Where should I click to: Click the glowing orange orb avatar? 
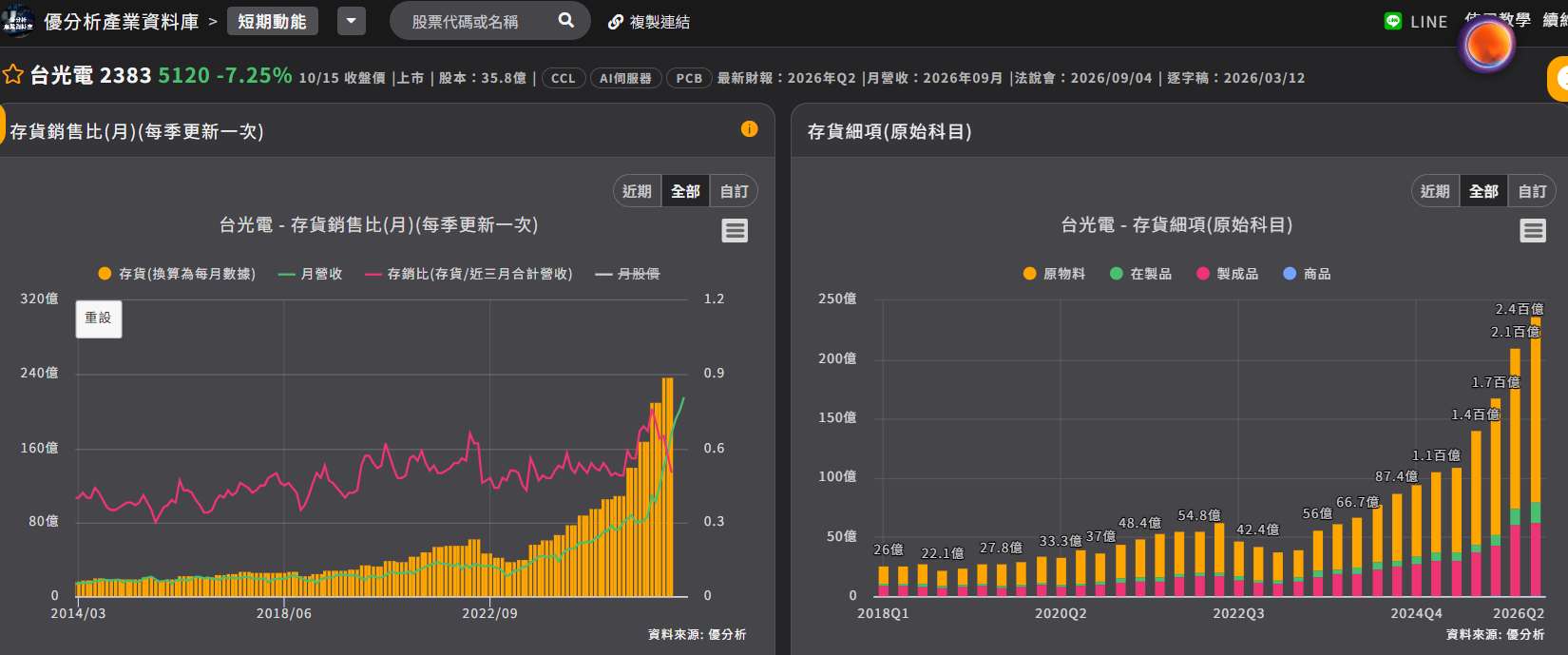1487,46
